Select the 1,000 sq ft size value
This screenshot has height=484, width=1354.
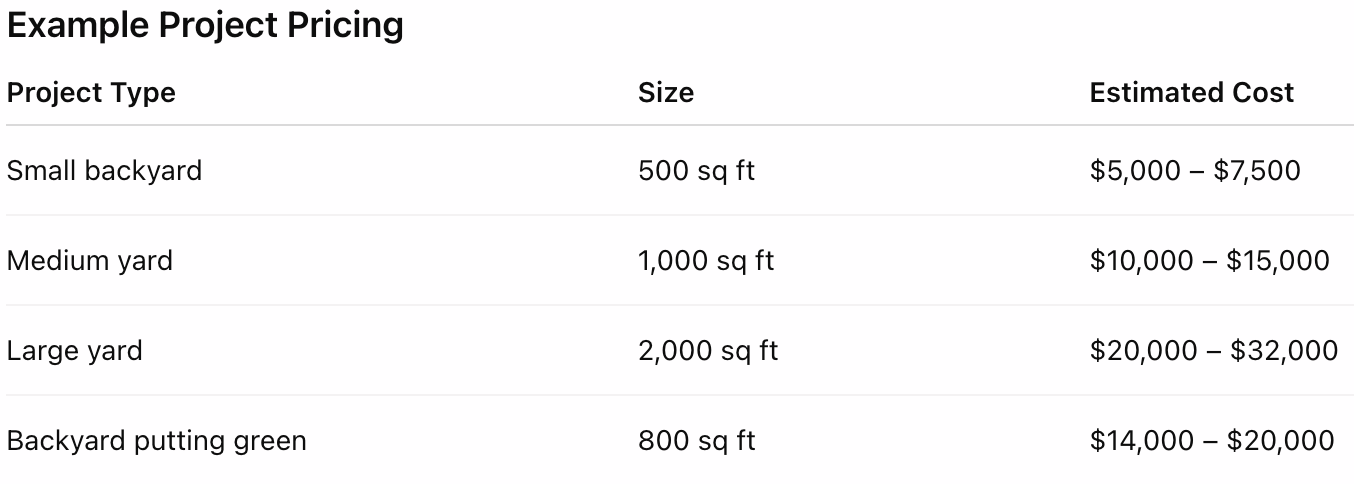[x=706, y=261]
